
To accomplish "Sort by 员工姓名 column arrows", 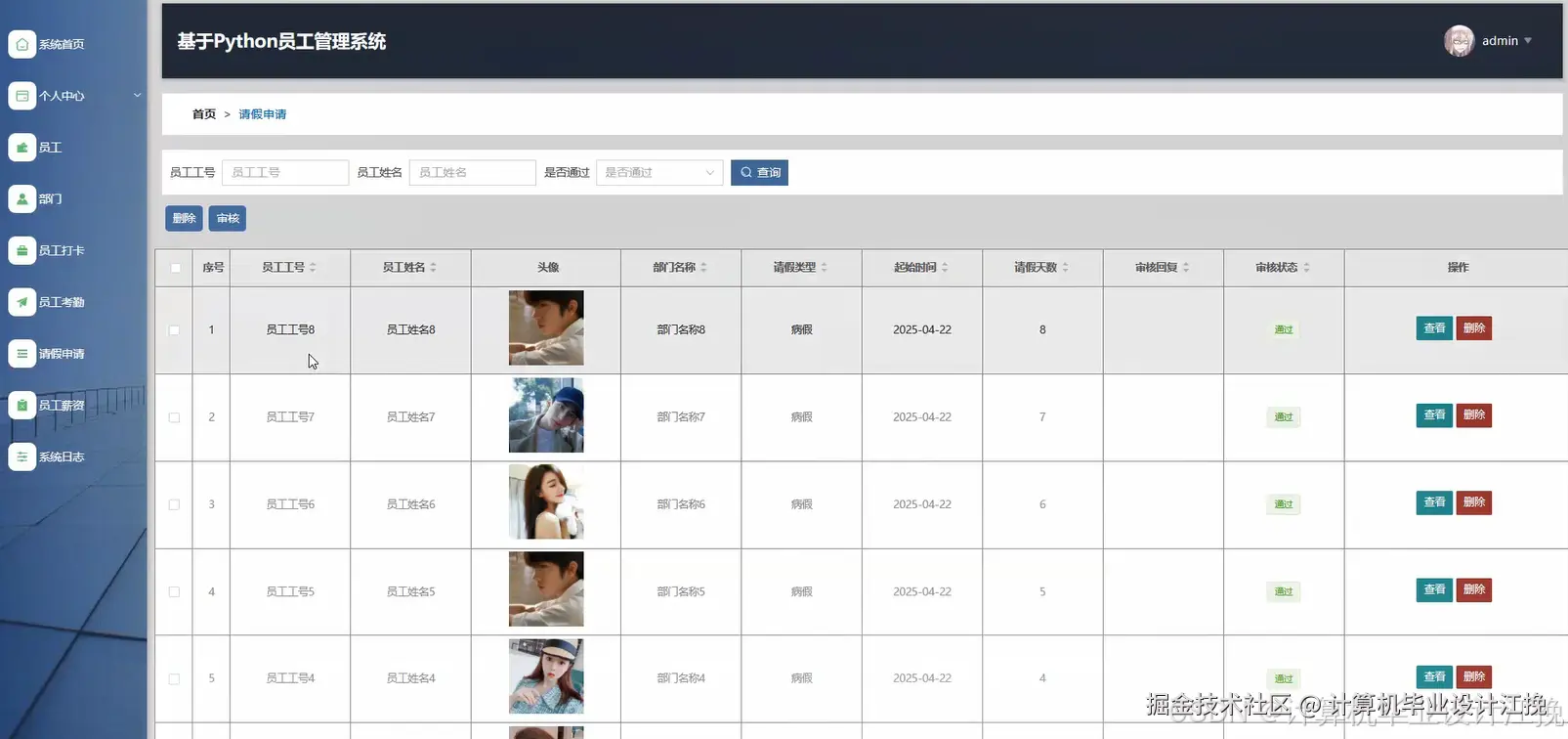I will pyautogui.click(x=433, y=267).
